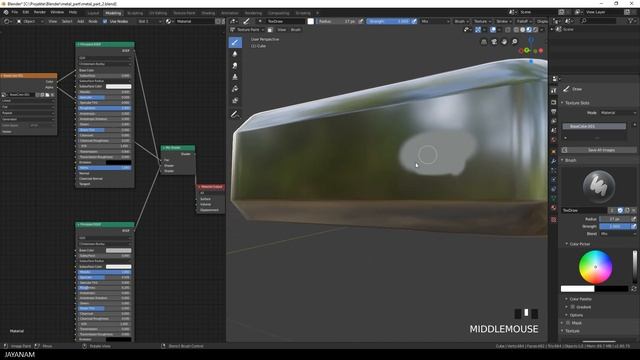Open the Material properties tab icon

point(553,208)
